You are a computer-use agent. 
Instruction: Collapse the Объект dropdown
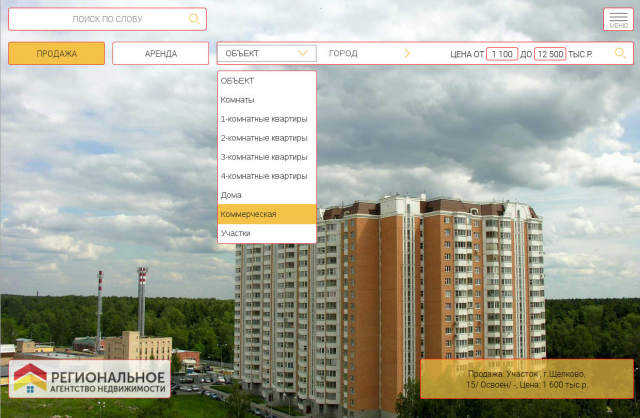coord(267,53)
